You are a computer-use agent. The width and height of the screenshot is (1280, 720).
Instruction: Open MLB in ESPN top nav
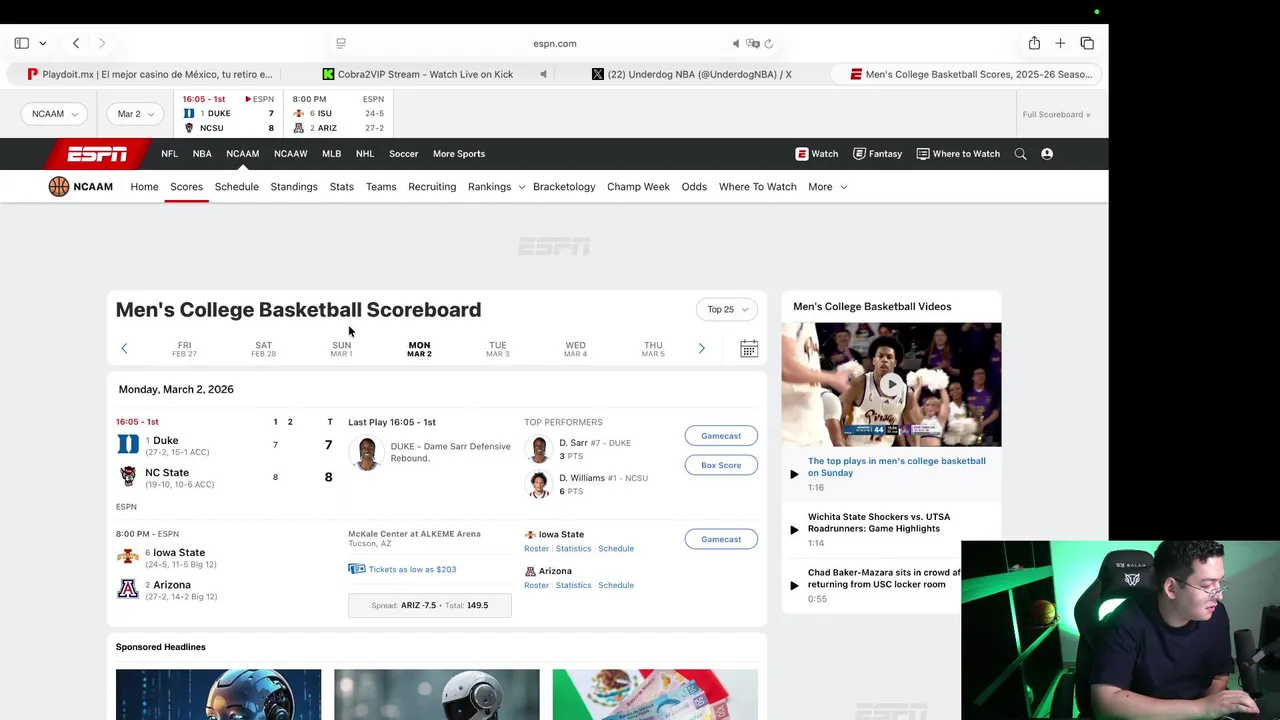coord(331,154)
